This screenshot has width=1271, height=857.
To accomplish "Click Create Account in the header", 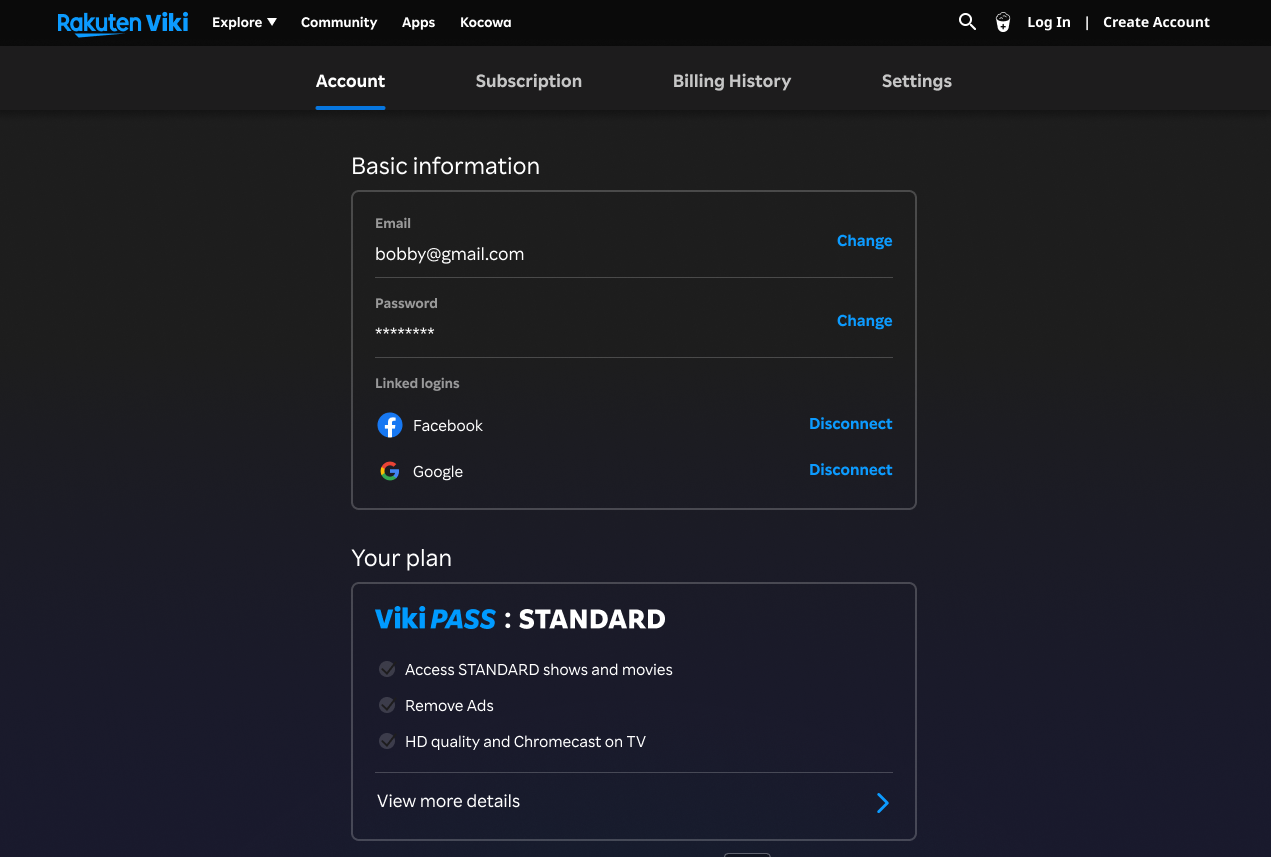I will (1156, 22).
